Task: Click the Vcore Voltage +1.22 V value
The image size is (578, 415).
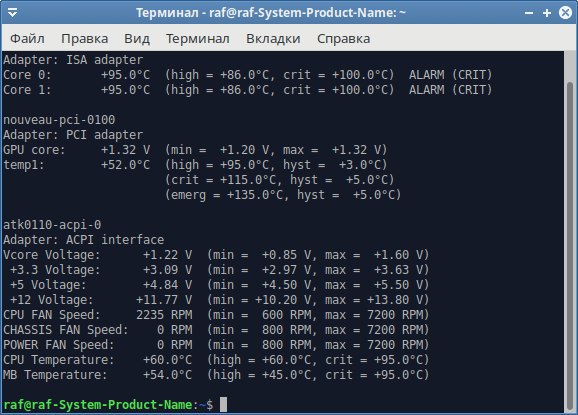Action: [x=168, y=255]
